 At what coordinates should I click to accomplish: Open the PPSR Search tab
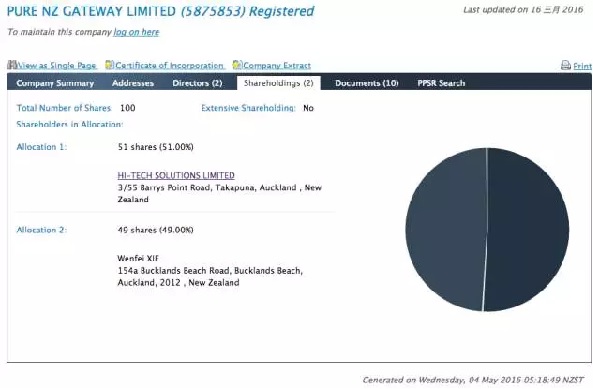tap(441, 83)
